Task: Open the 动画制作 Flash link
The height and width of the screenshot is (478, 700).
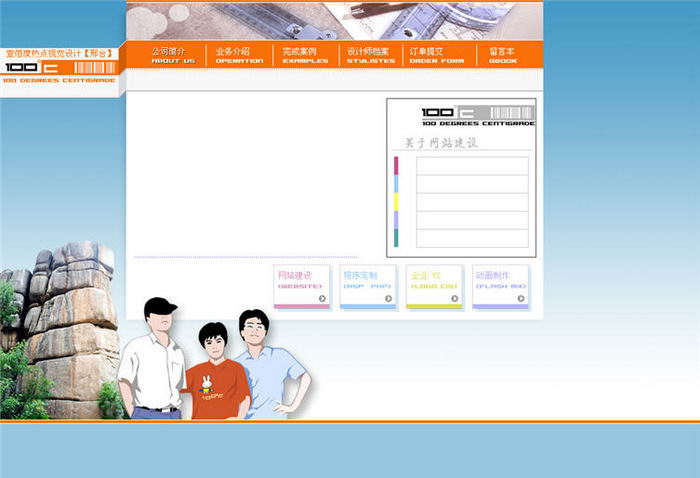Action: [x=500, y=280]
